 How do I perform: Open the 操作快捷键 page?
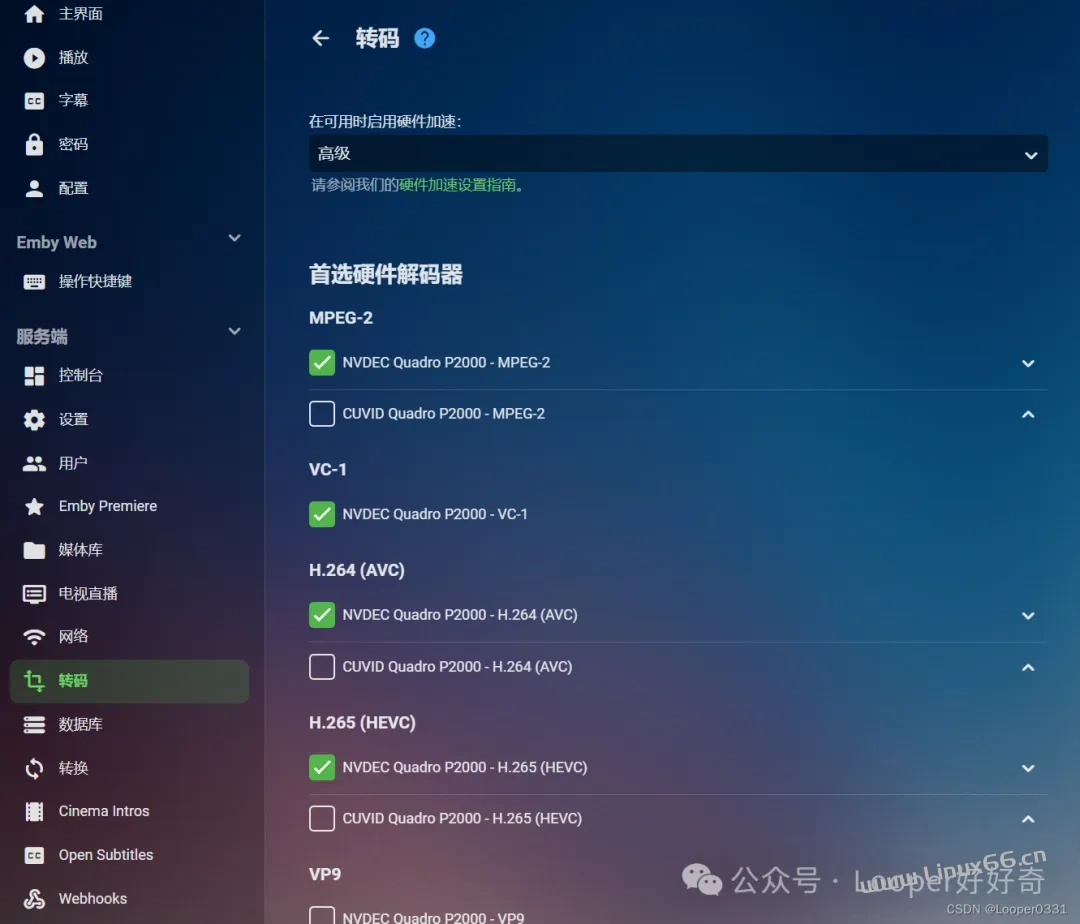coord(95,281)
